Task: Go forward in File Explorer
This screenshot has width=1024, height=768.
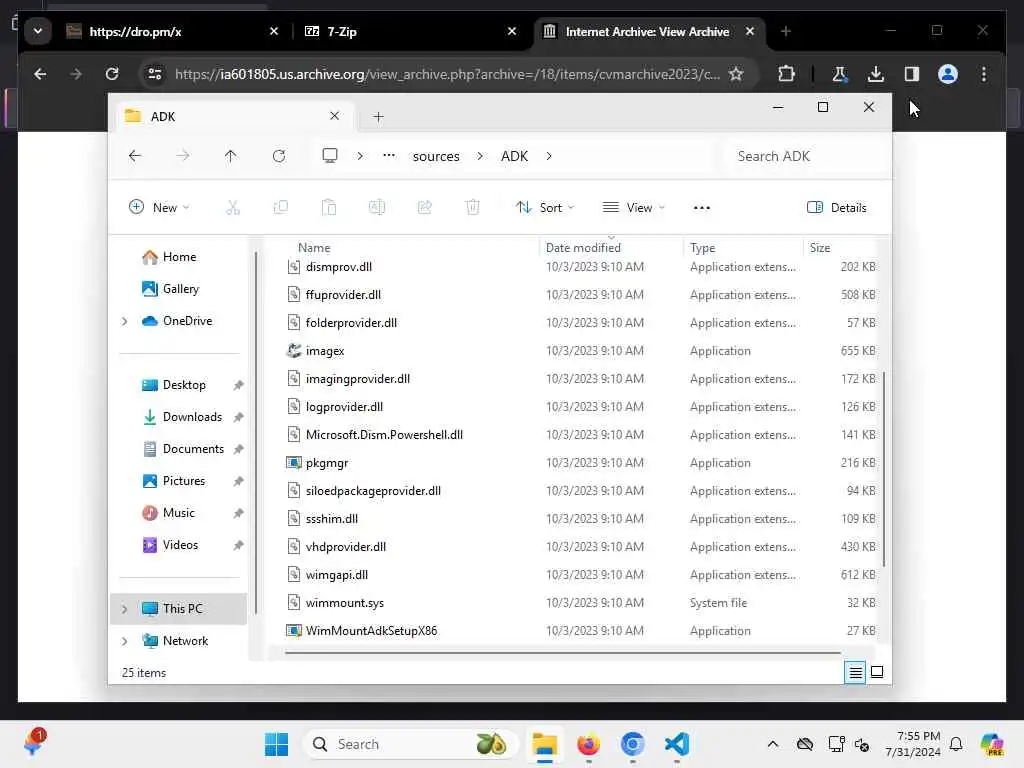Action: click(183, 156)
